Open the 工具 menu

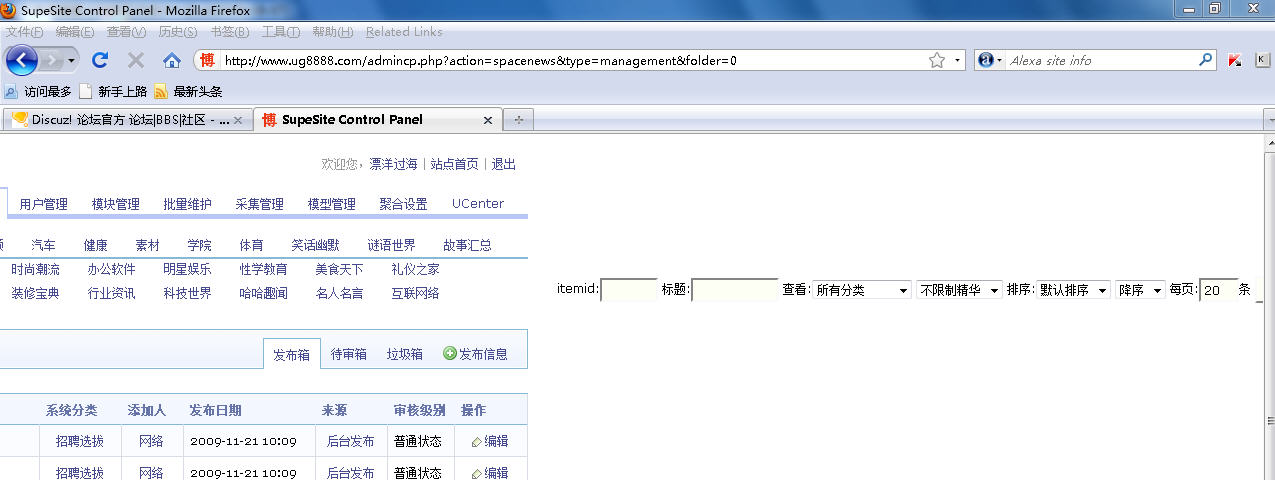(x=281, y=32)
